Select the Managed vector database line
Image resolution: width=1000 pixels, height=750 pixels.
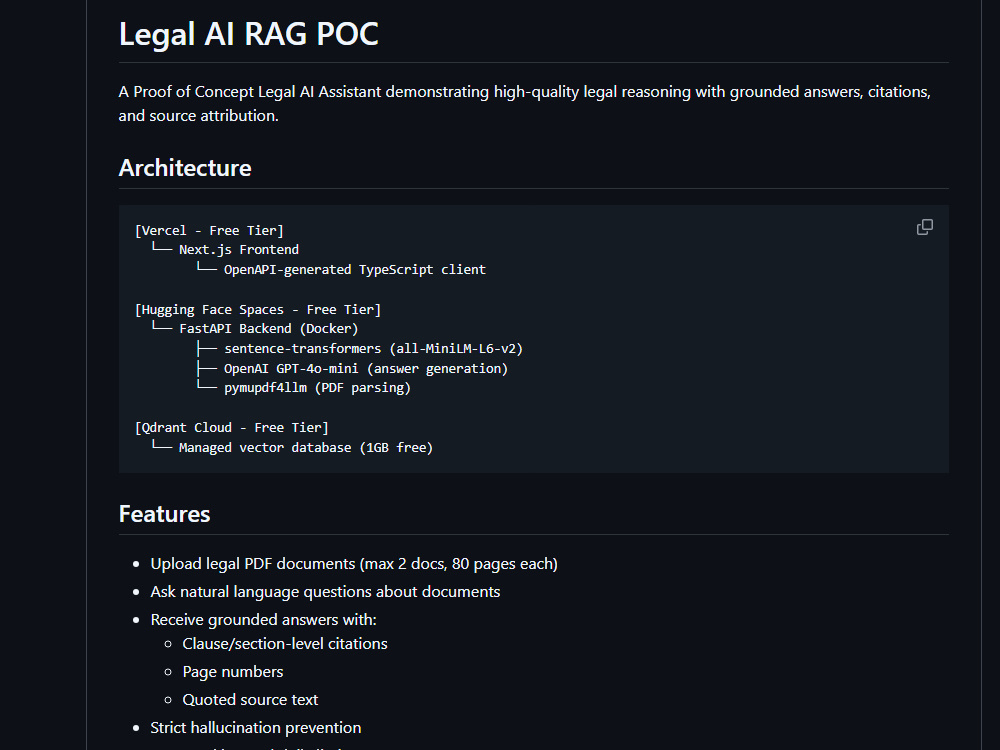coord(305,447)
